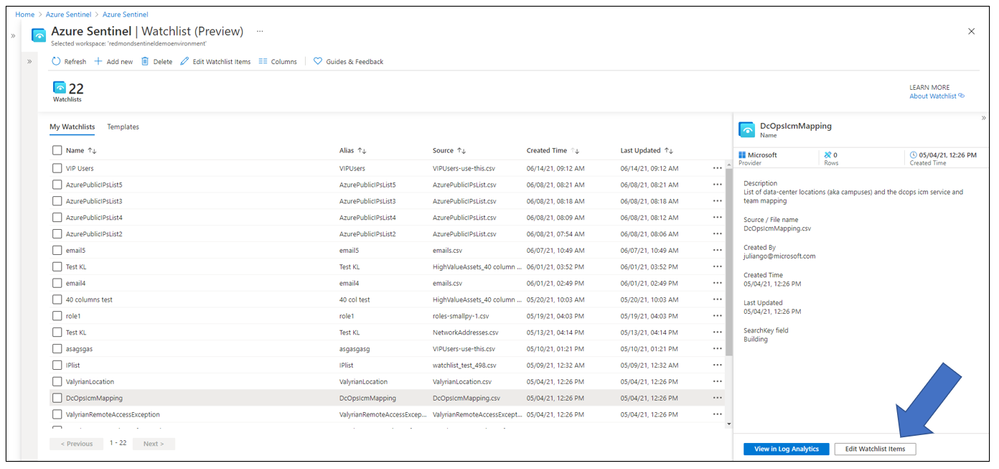The width and height of the screenshot is (999, 469).
Task: Open the more-options menu for asagsgas
Action: click(x=718, y=349)
